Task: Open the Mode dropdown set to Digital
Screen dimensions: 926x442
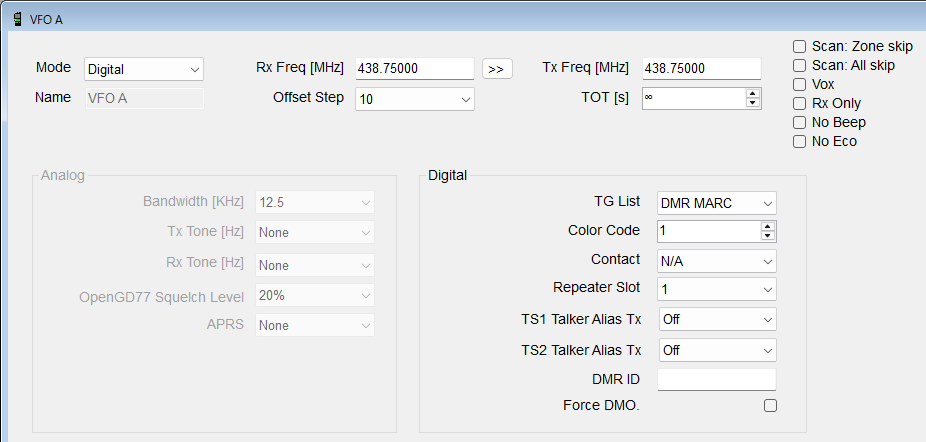Action: [144, 69]
